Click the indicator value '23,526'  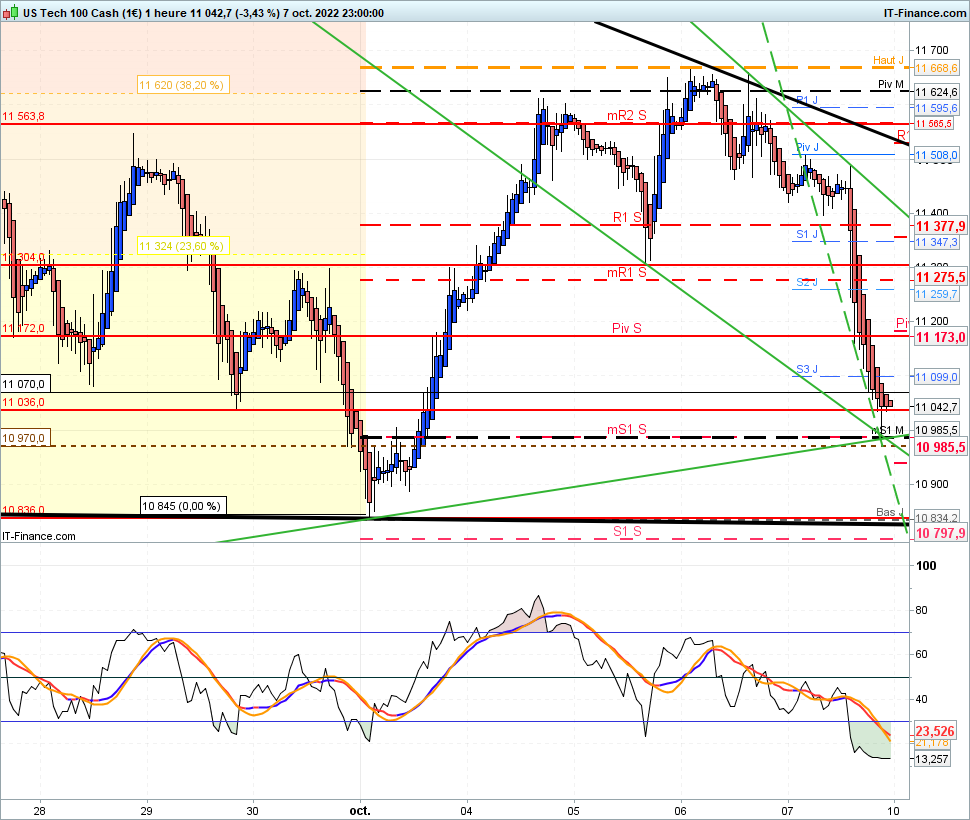(x=935, y=731)
